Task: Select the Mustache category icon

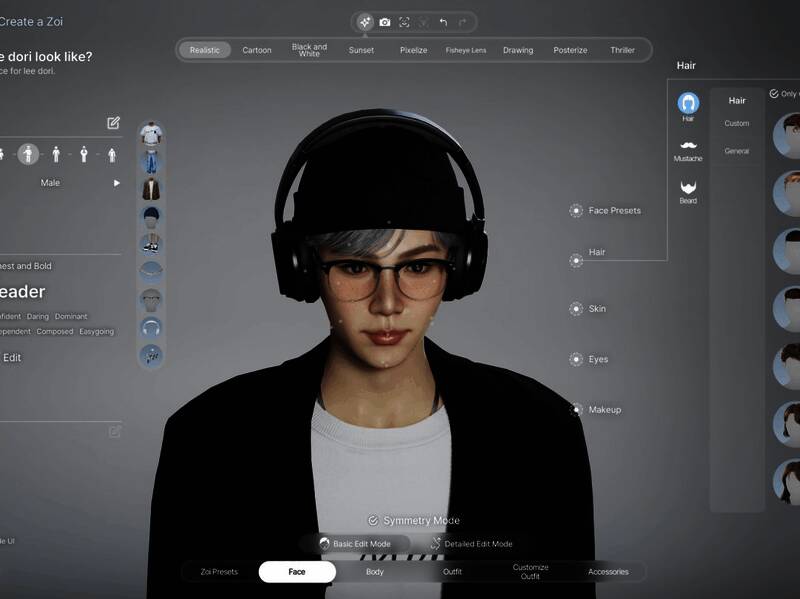Action: tap(688, 148)
